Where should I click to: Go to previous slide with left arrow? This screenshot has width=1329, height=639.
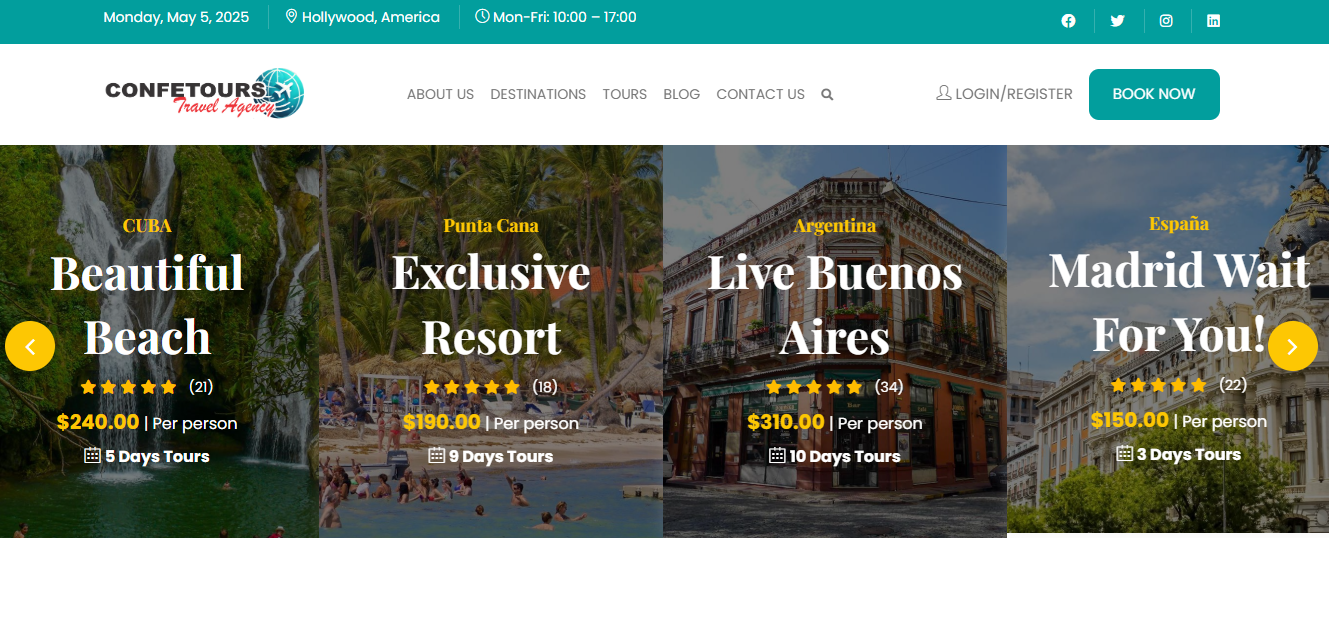pyautogui.click(x=30, y=346)
